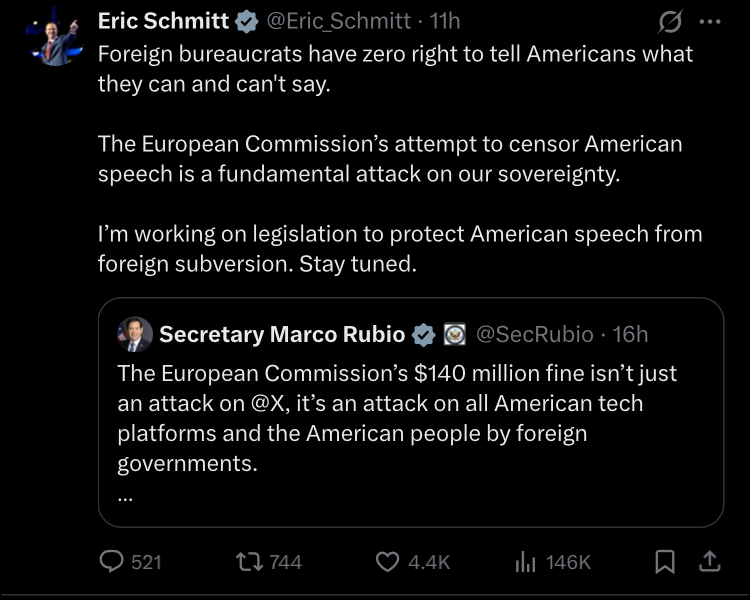Open the @Eric_Schmitt handle link
Image resolution: width=750 pixels, height=600 pixels.
coord(338,20)
